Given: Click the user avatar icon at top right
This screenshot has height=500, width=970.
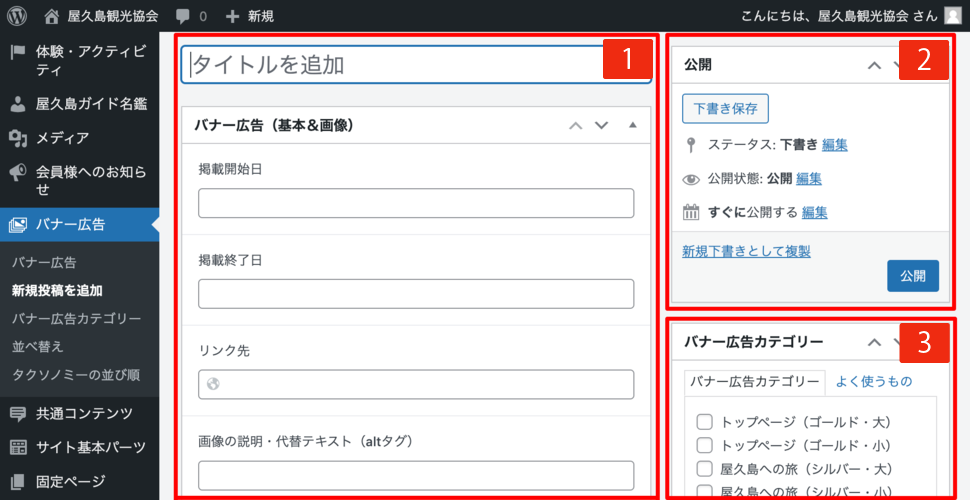Looking at the screenshot, I should point(952,16).
